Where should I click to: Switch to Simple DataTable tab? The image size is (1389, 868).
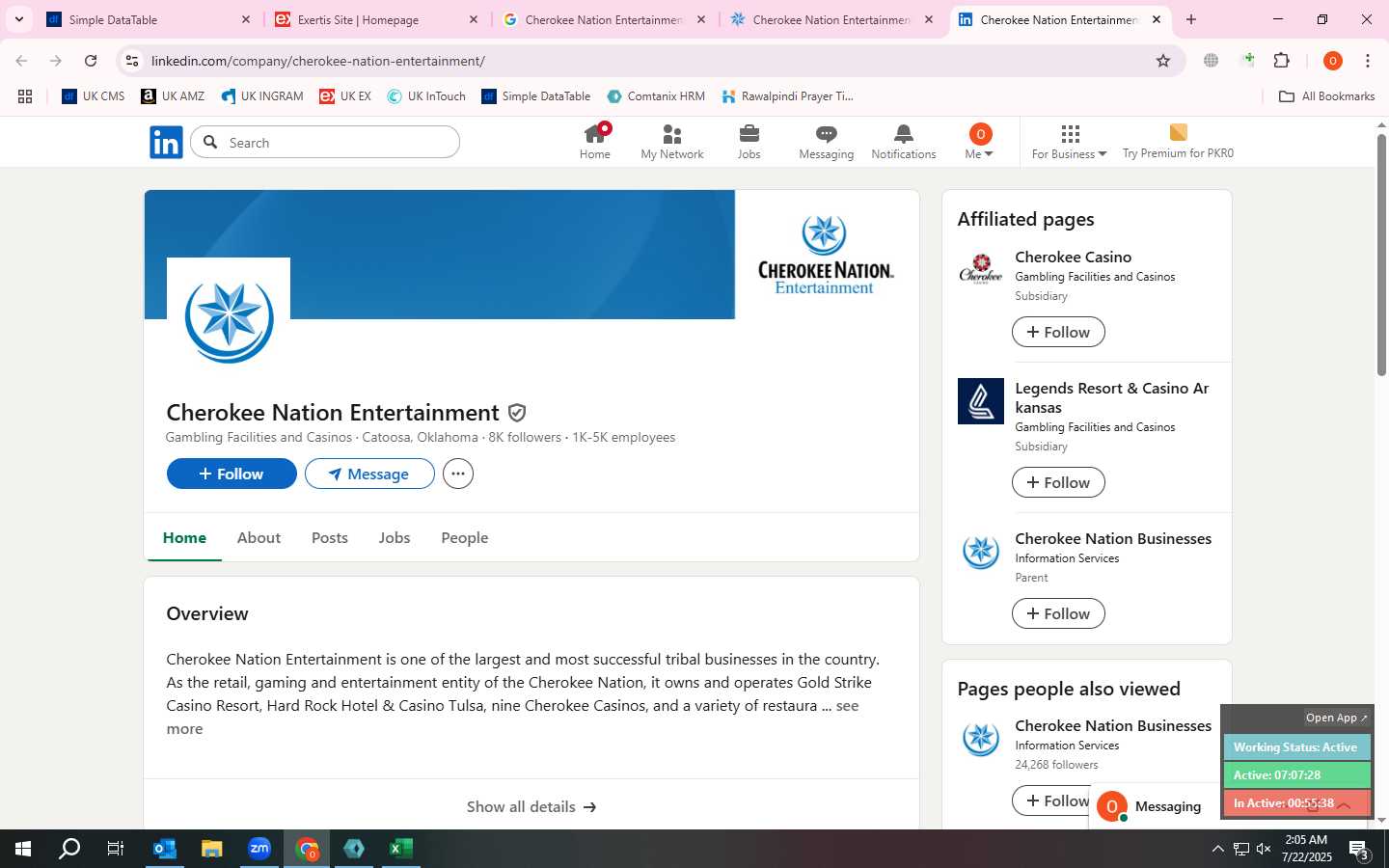tap(148, 19)
